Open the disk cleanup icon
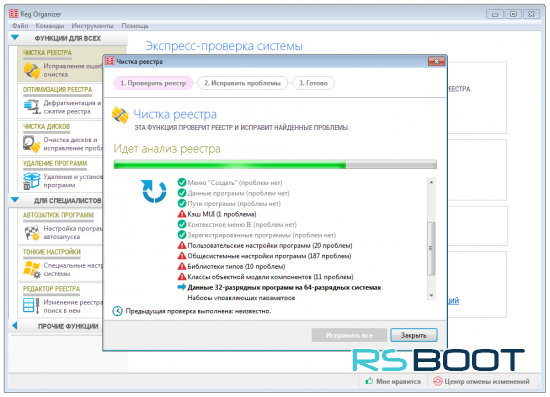 pos(32,144)
